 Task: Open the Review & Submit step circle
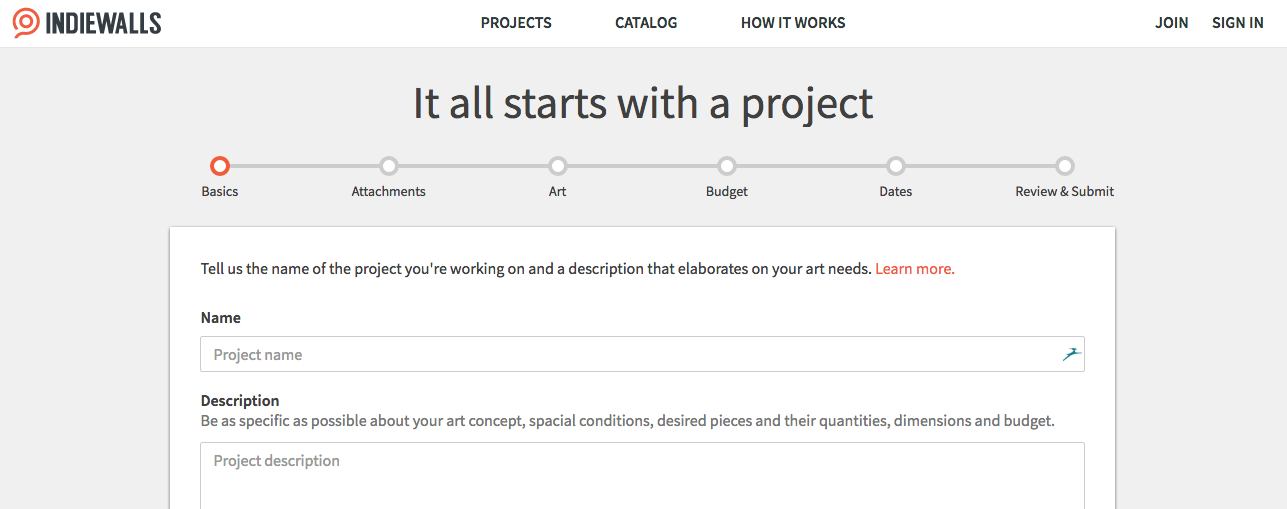tap(1065, 166)
